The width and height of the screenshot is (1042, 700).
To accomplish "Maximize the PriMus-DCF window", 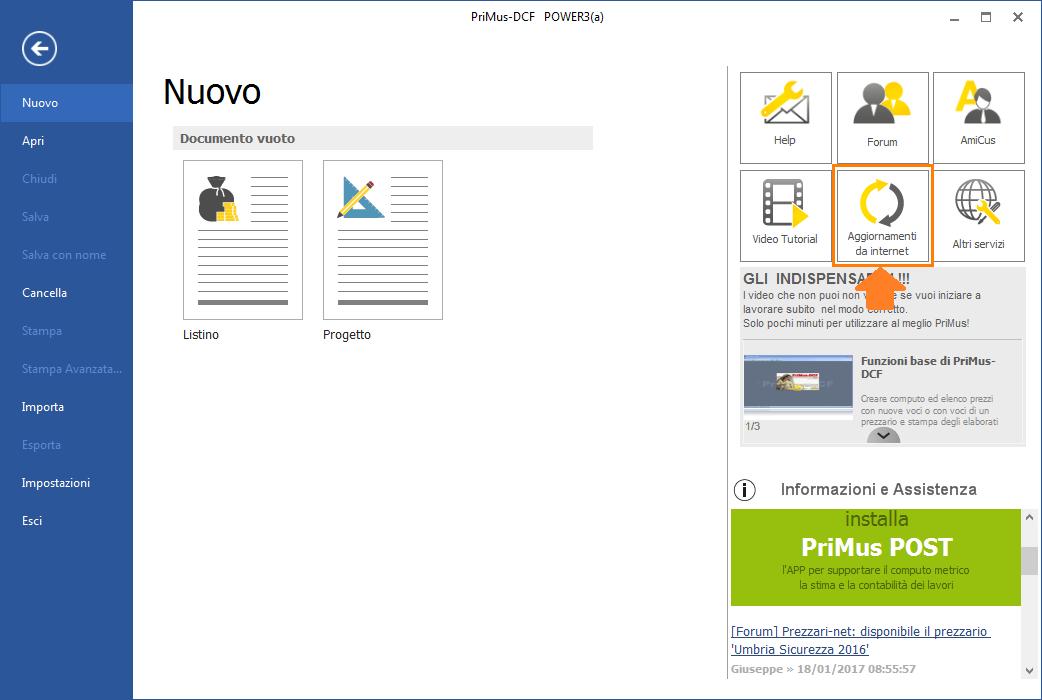I will (986, 18).
